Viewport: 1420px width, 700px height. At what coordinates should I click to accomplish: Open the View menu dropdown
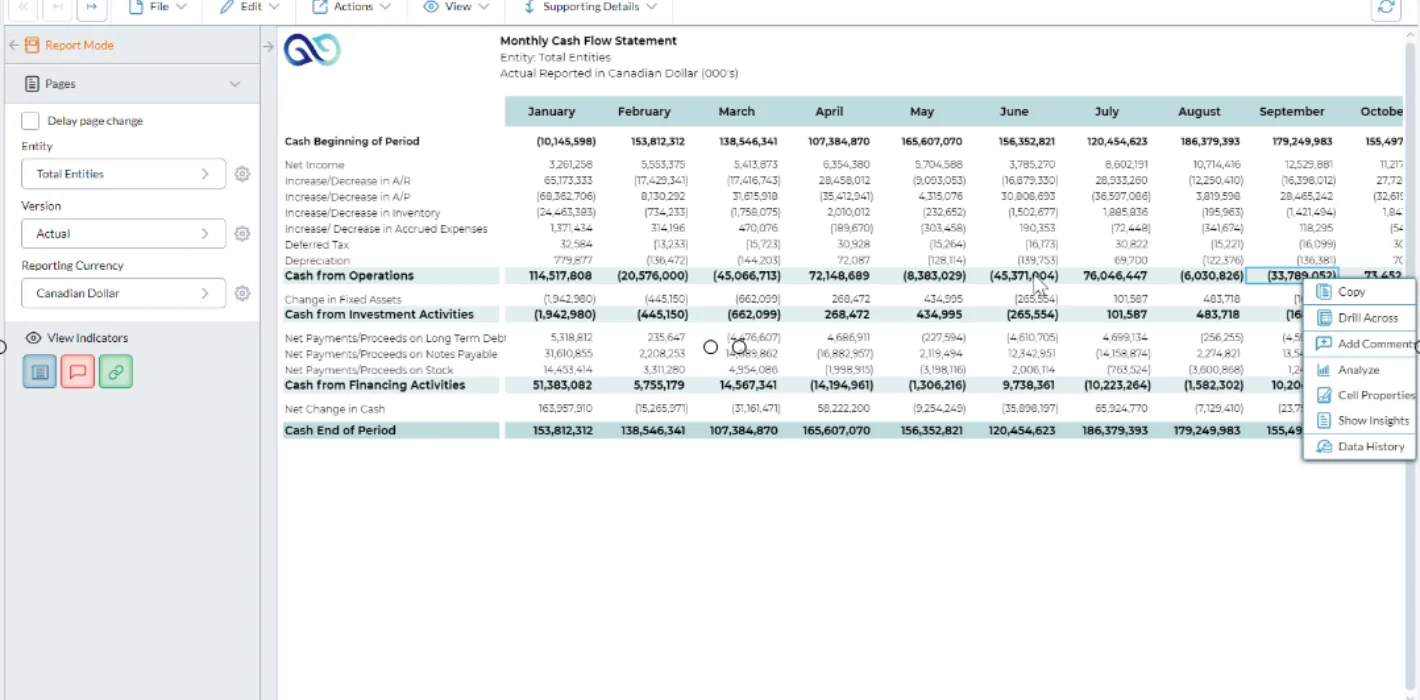point(456,7)
